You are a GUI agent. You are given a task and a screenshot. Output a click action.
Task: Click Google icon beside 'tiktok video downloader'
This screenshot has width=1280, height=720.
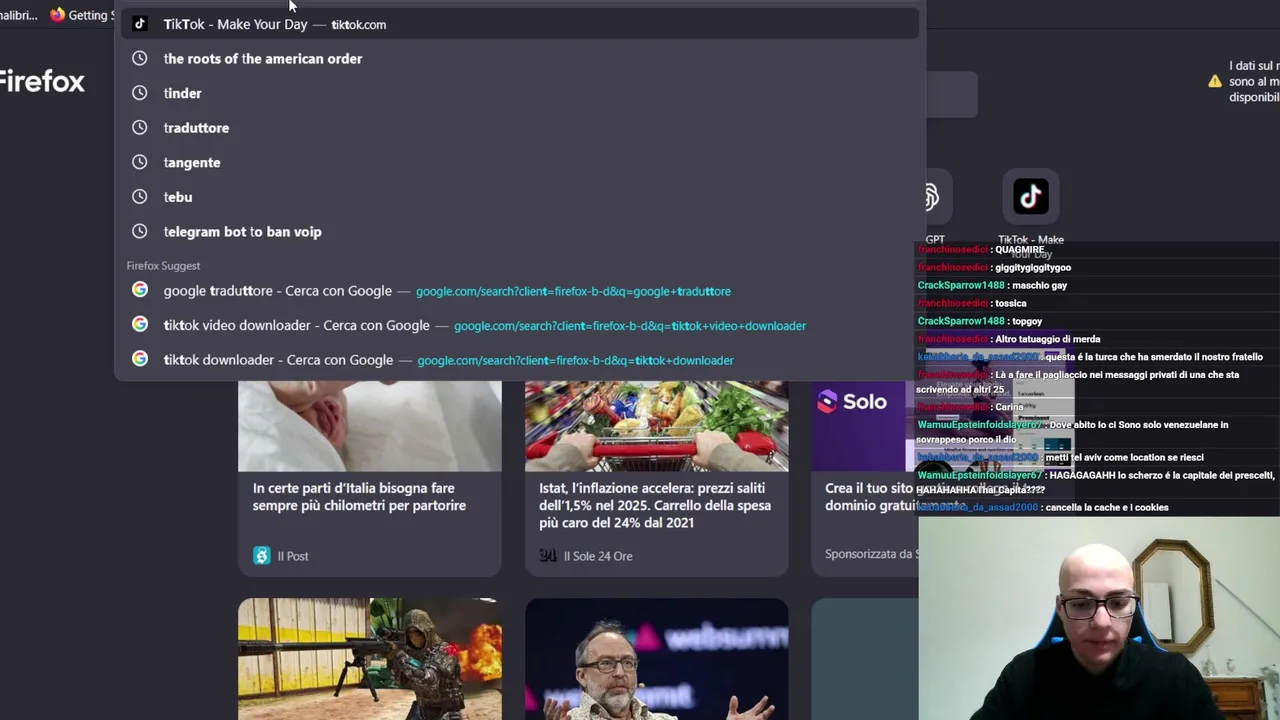pos(140,324)
